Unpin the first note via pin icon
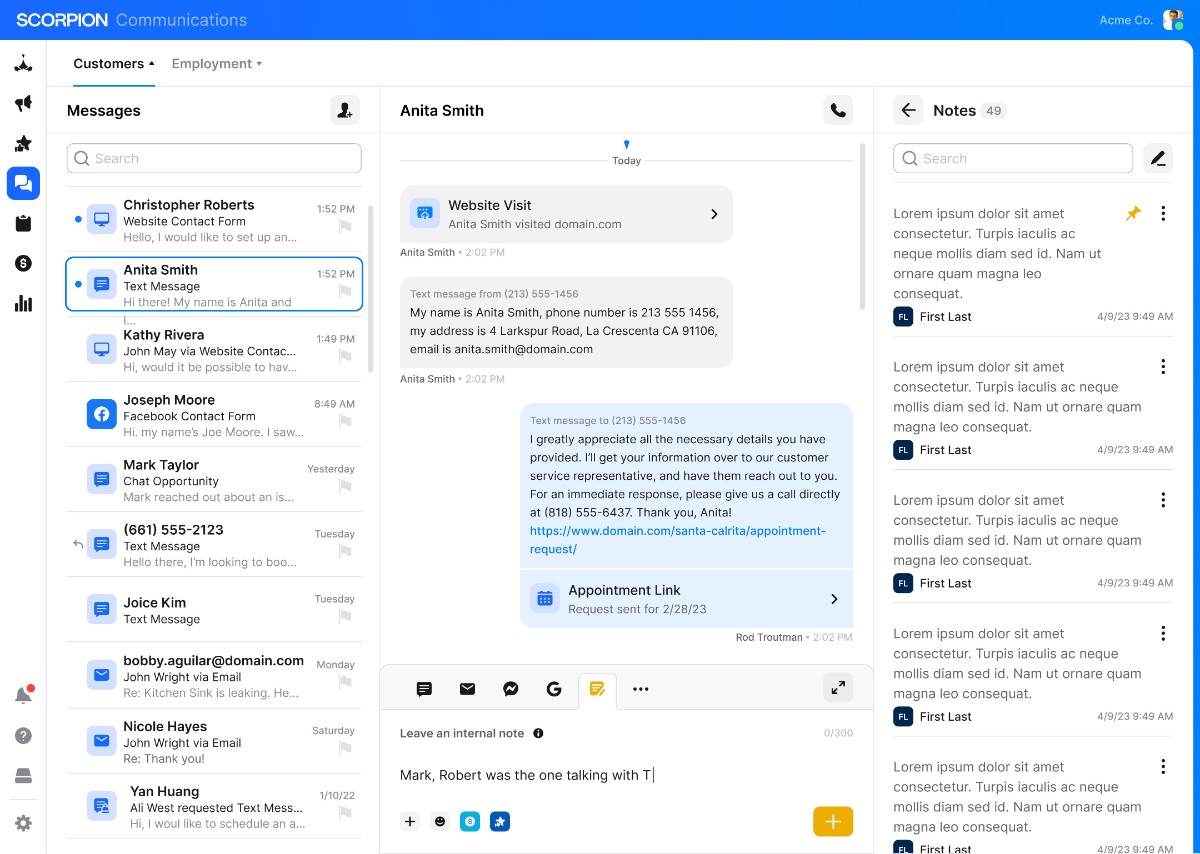 (x=1133, y=214)
